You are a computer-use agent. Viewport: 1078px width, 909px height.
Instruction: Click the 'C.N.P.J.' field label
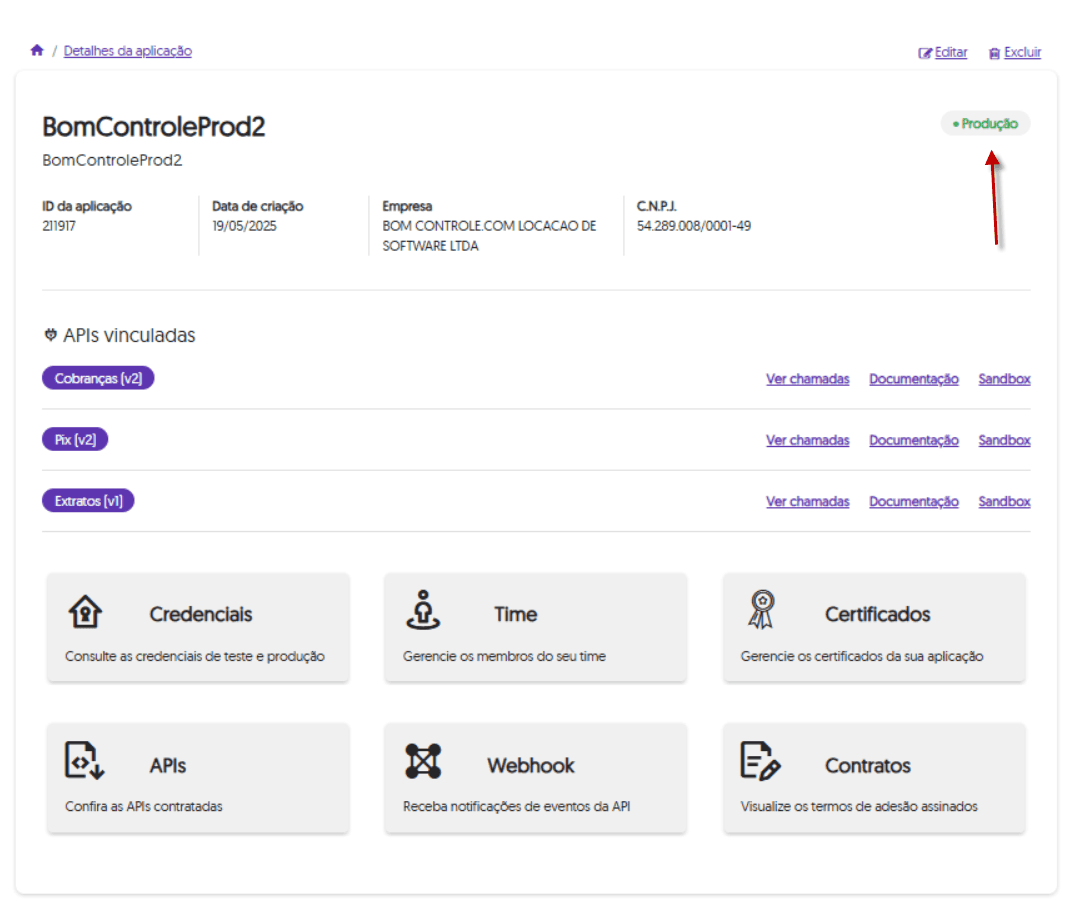pyautogui.click(x=657, y=206)
